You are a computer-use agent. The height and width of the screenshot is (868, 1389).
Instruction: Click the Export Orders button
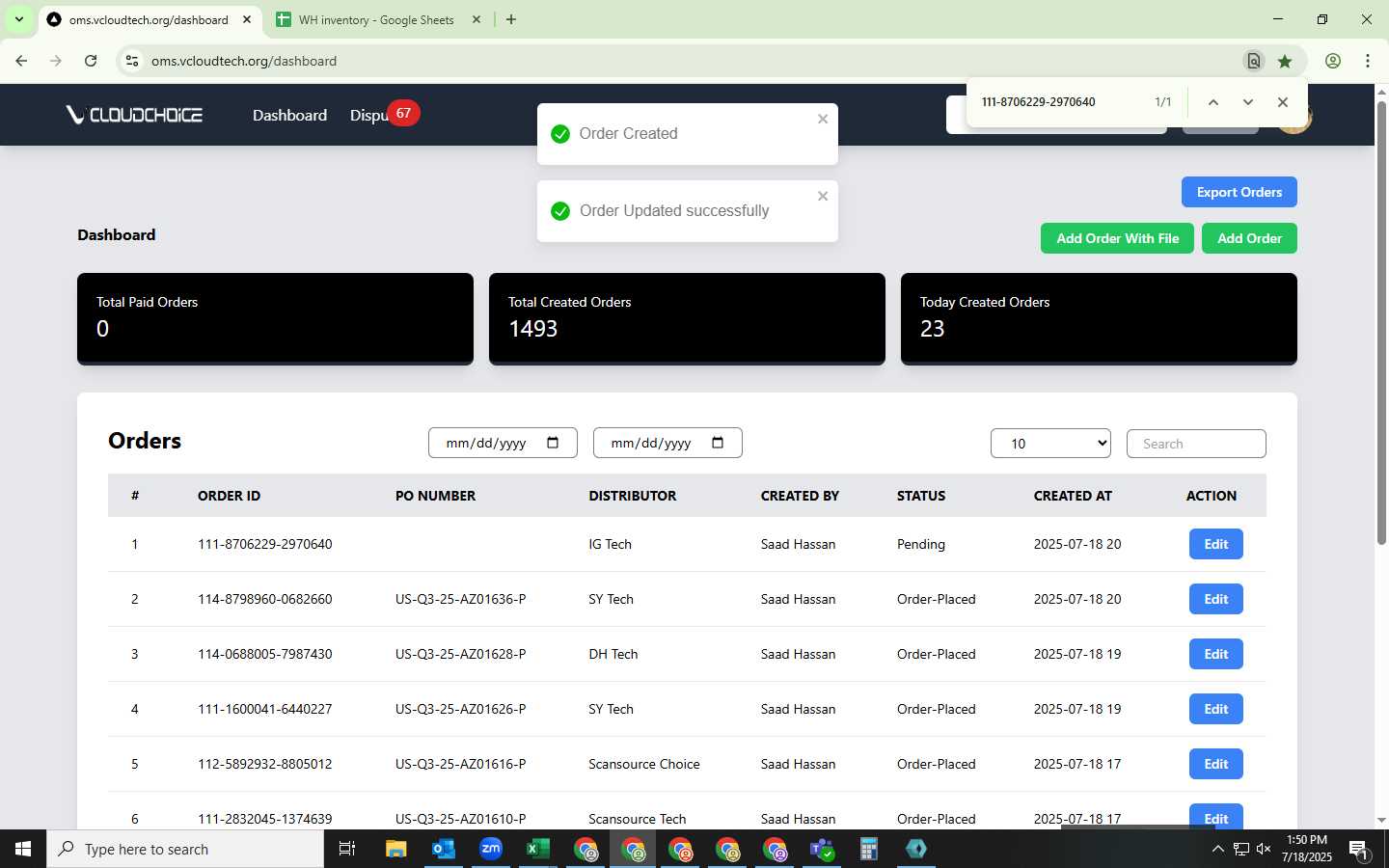pos(1239,192)
